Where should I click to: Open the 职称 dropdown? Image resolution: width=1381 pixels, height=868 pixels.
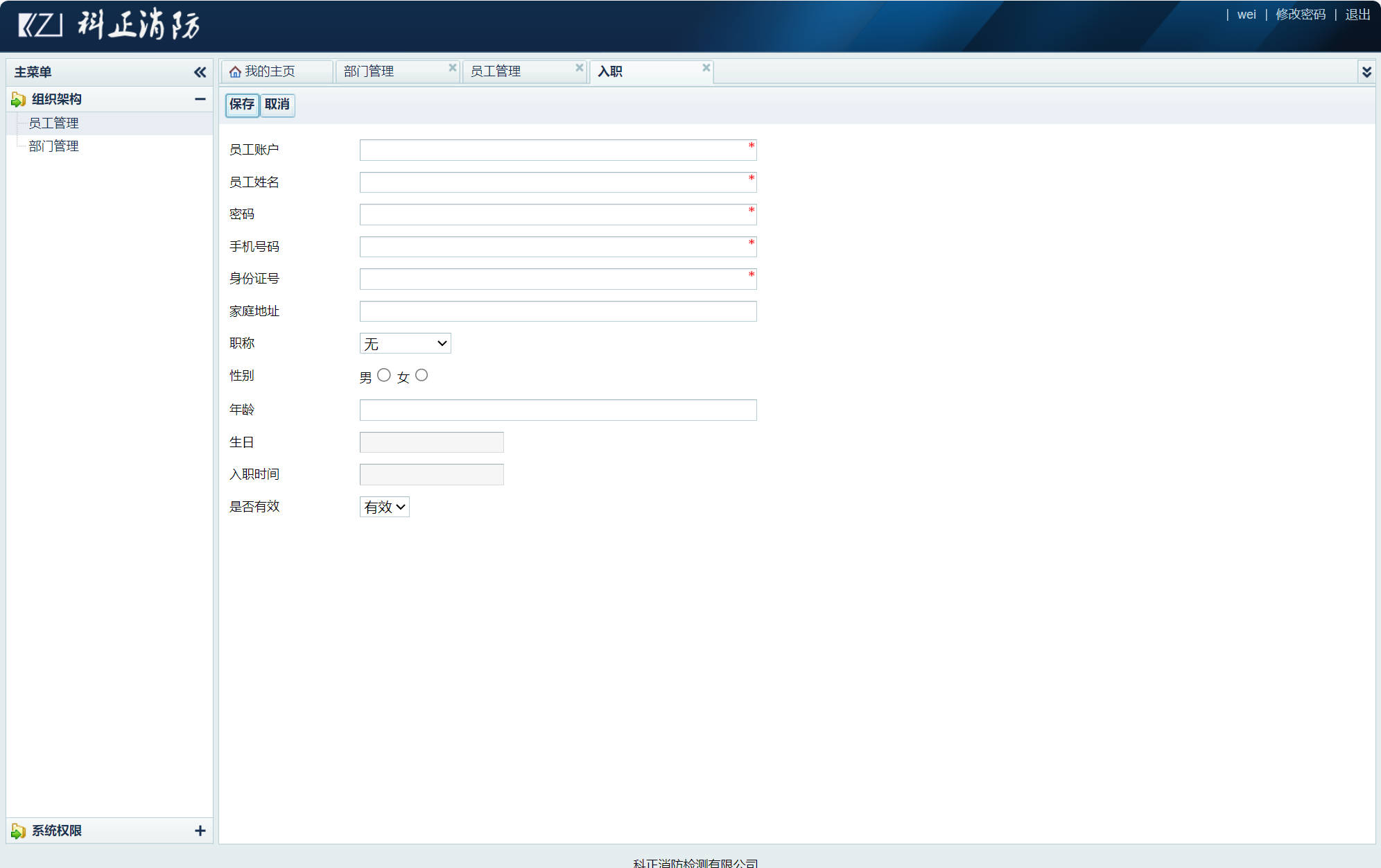[406, 343]
